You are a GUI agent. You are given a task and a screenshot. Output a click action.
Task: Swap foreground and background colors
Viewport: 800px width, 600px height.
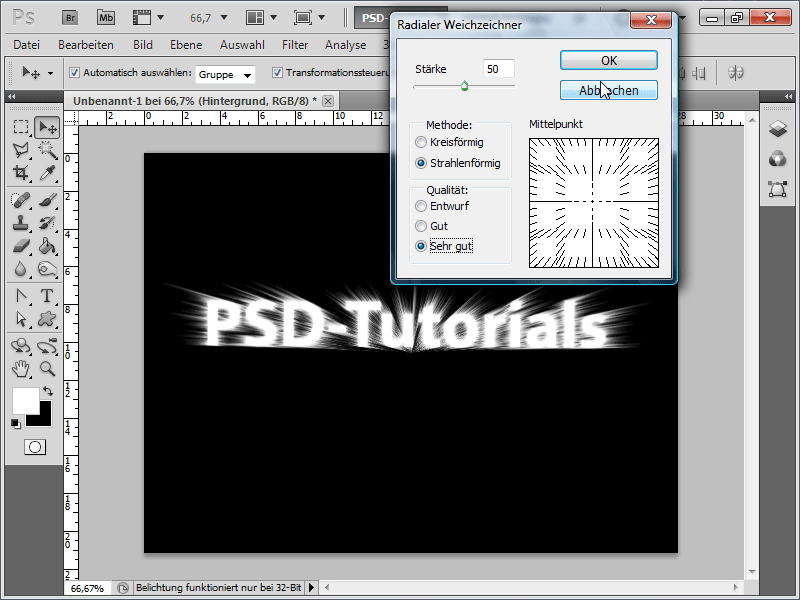tap(48, 391)
